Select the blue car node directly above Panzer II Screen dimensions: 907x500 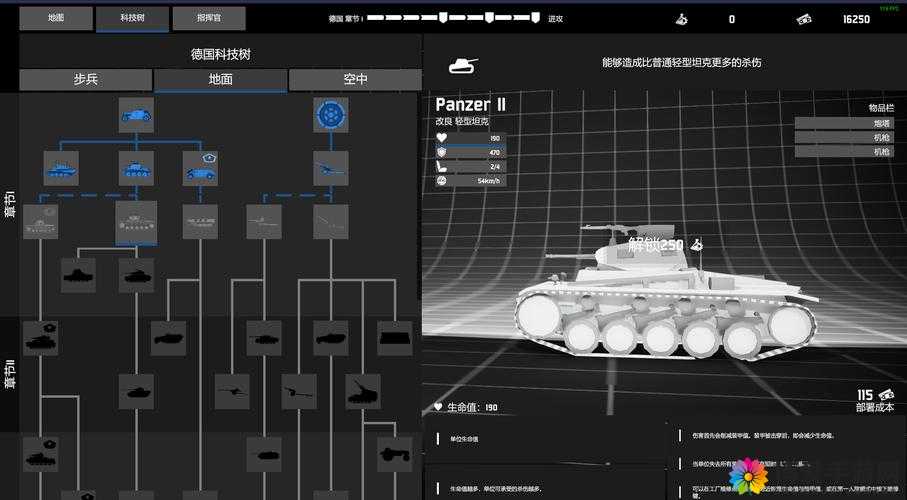136,168
